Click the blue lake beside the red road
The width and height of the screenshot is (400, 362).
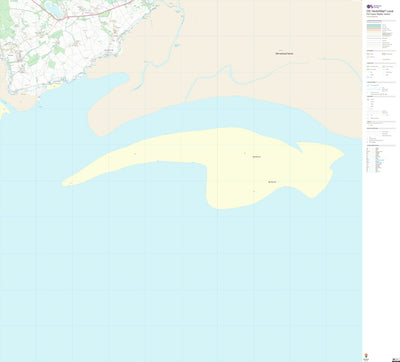point(54,9)
